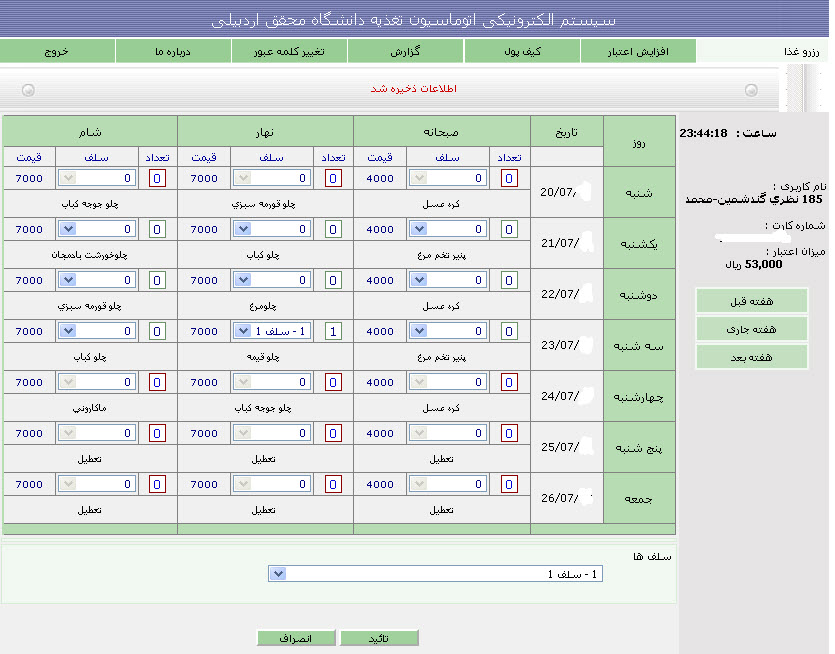Click Saturday lunch quantity field
Screen dimensions: 835x654
point(333,178)
